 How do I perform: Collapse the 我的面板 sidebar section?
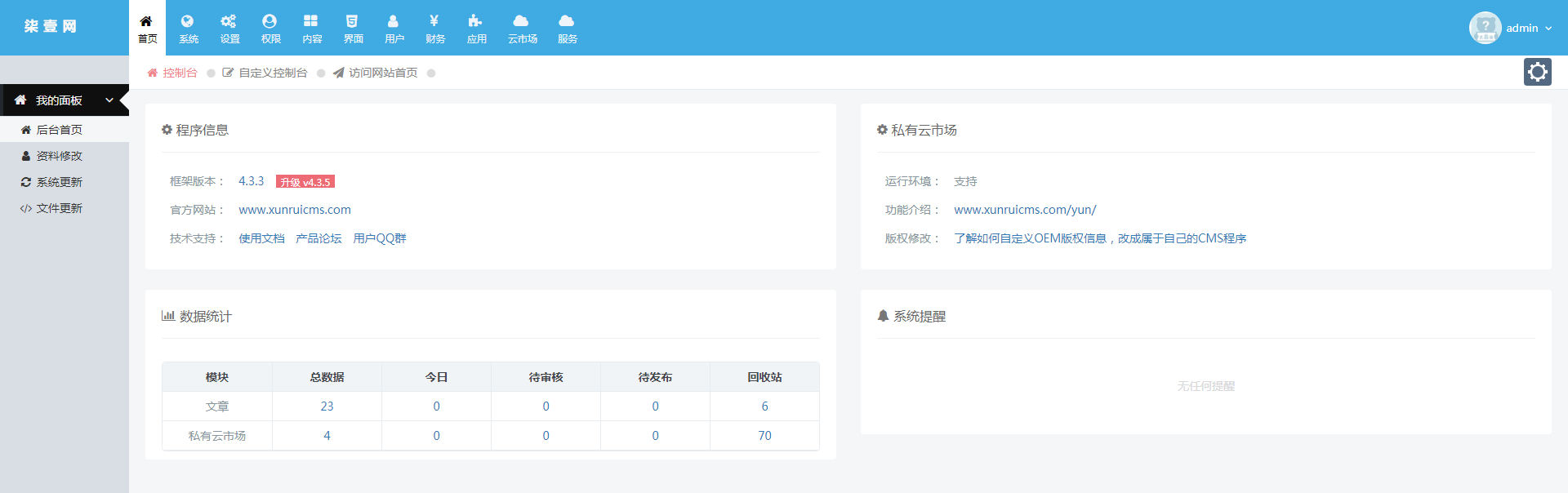pos(65,100)
